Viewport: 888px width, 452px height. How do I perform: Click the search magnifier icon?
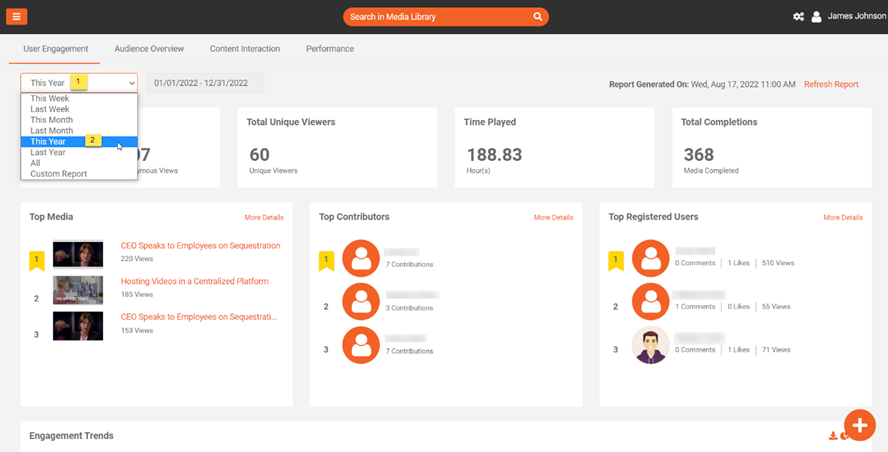point(538,17)
